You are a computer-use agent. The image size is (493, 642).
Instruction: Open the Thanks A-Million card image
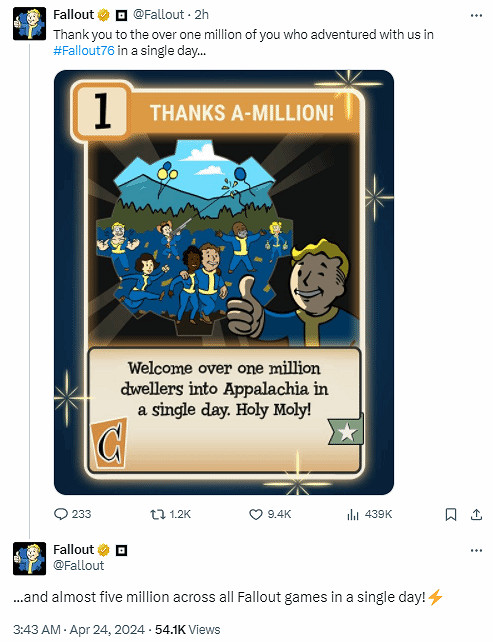[224, 283]
